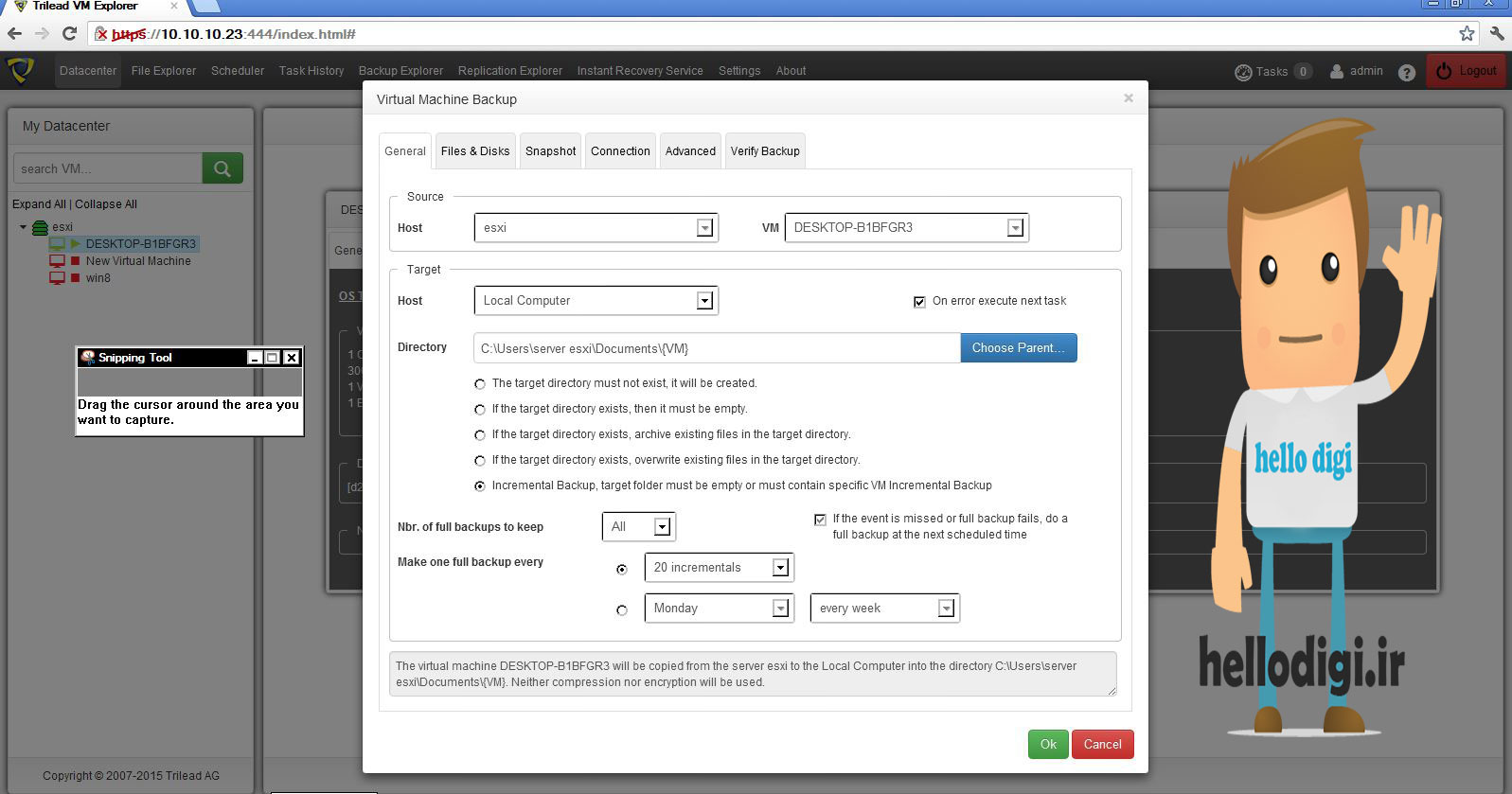Click the search VM input field

pos(108,168)
